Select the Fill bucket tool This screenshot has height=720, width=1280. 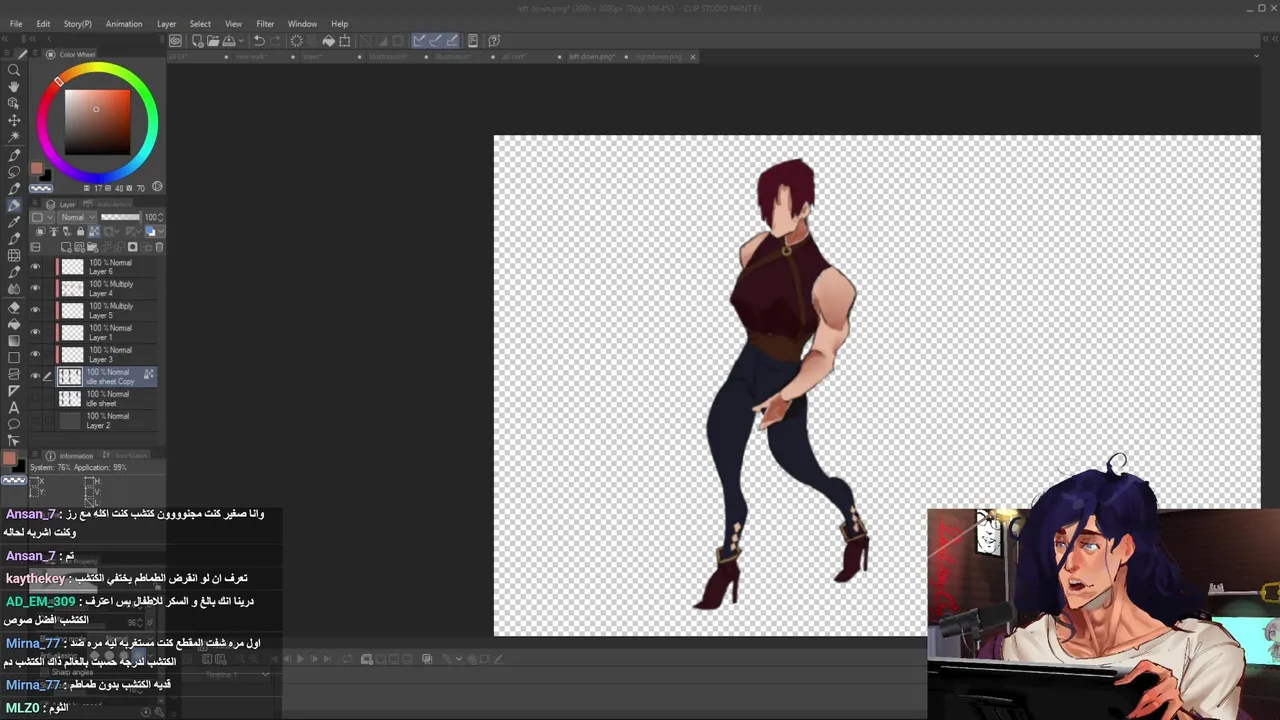click(x=14, y=324)
